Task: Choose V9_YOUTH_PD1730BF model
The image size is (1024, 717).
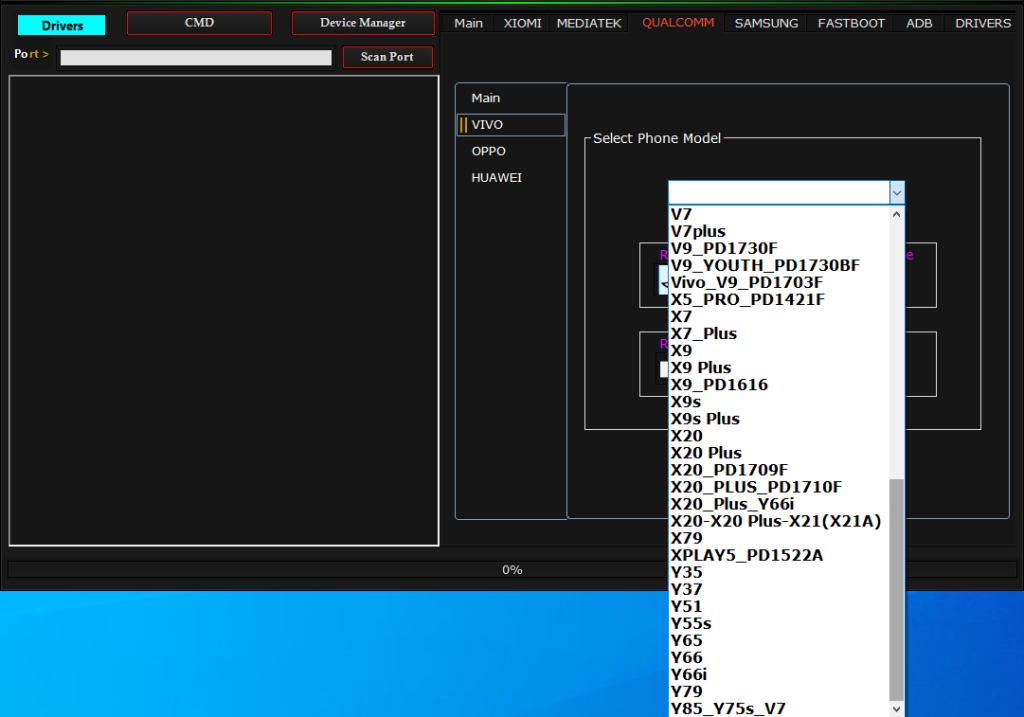Action: (x=779, y=265)
